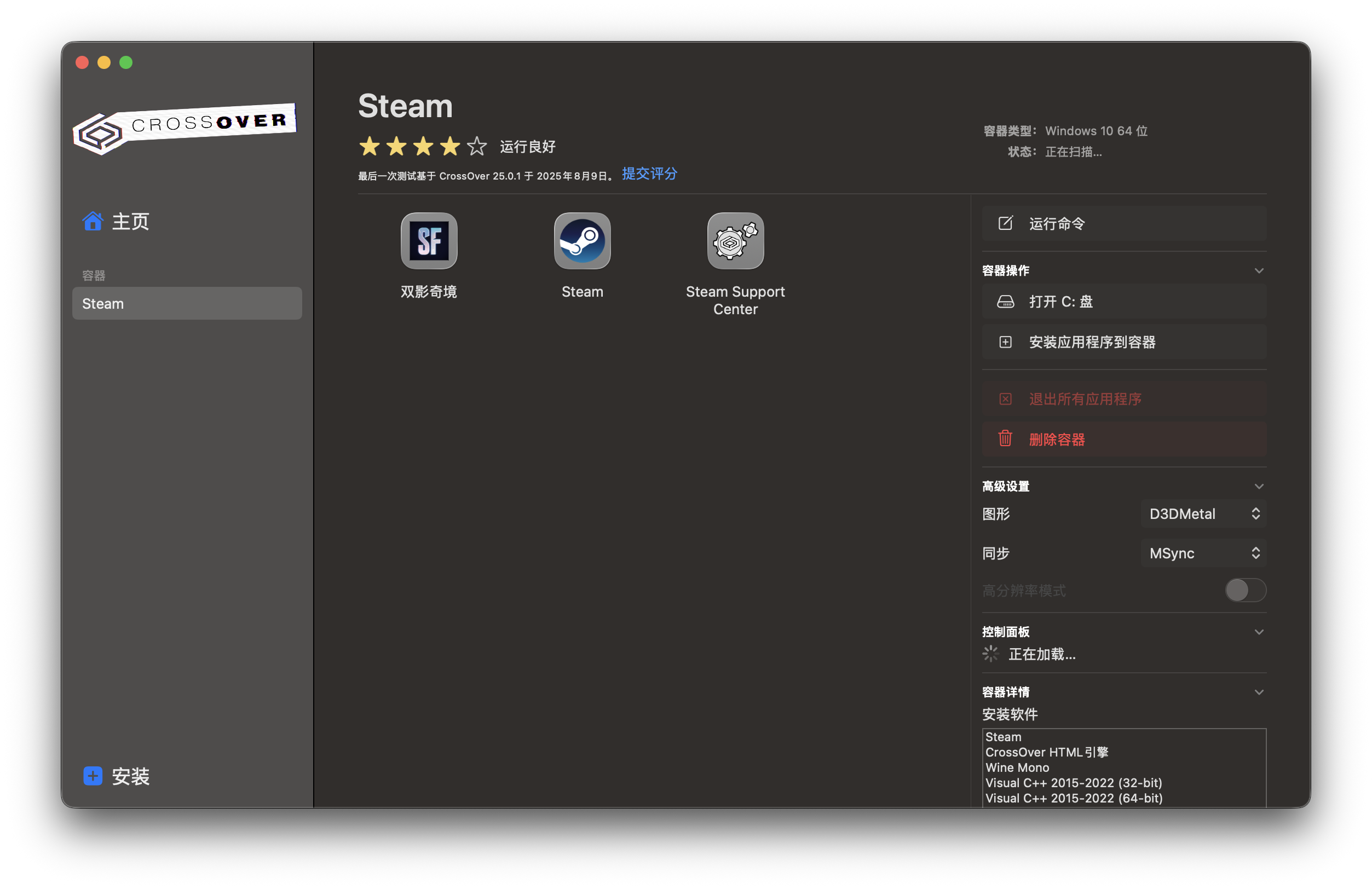Collapse the 控制面板 section chevron
This screenshot has width=1372, height=889.
[1259, 632]
